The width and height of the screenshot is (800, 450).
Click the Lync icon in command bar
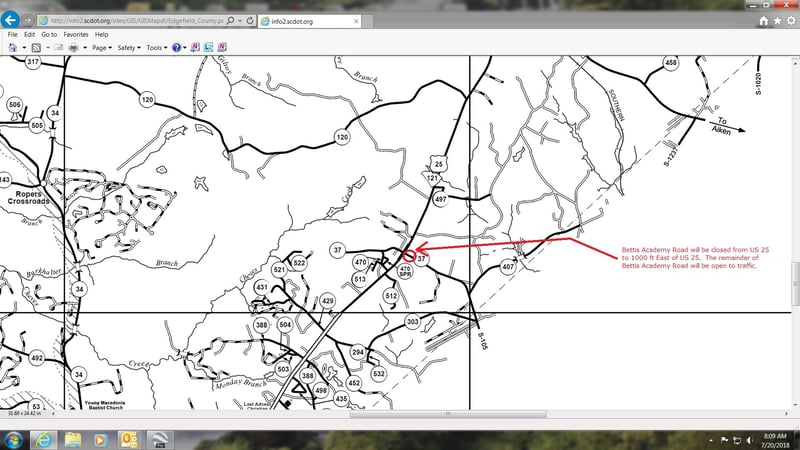[208, 47]
